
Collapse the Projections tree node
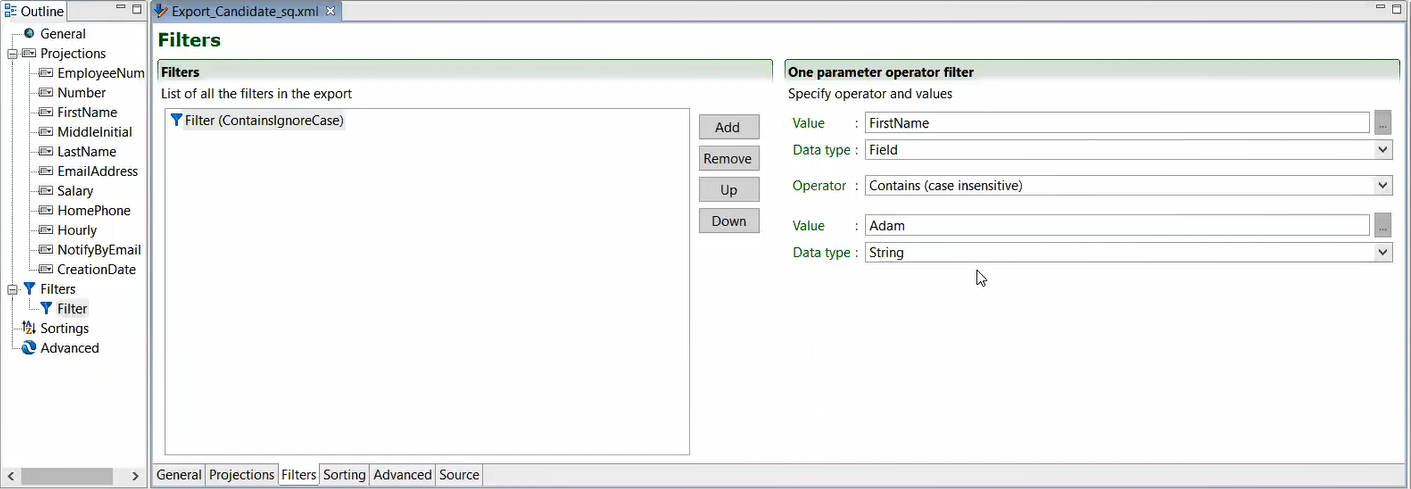[x=12, y=54]
